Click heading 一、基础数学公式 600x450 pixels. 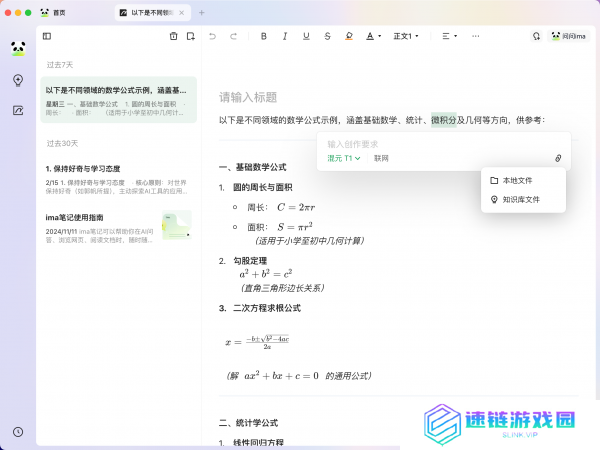[x=253, y=167]
